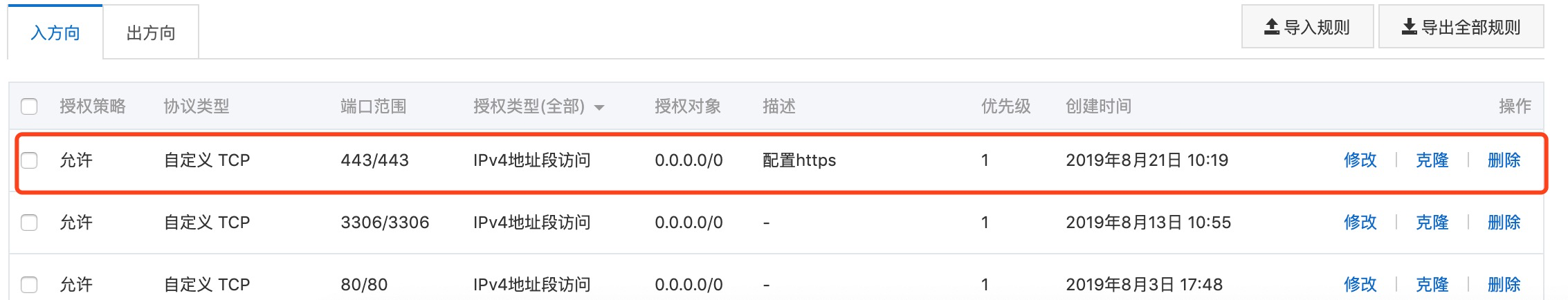The height and width of the screenshot is (300, 1568).
Task: Check the box for the 443/443 rule
Action: point(29,160)
